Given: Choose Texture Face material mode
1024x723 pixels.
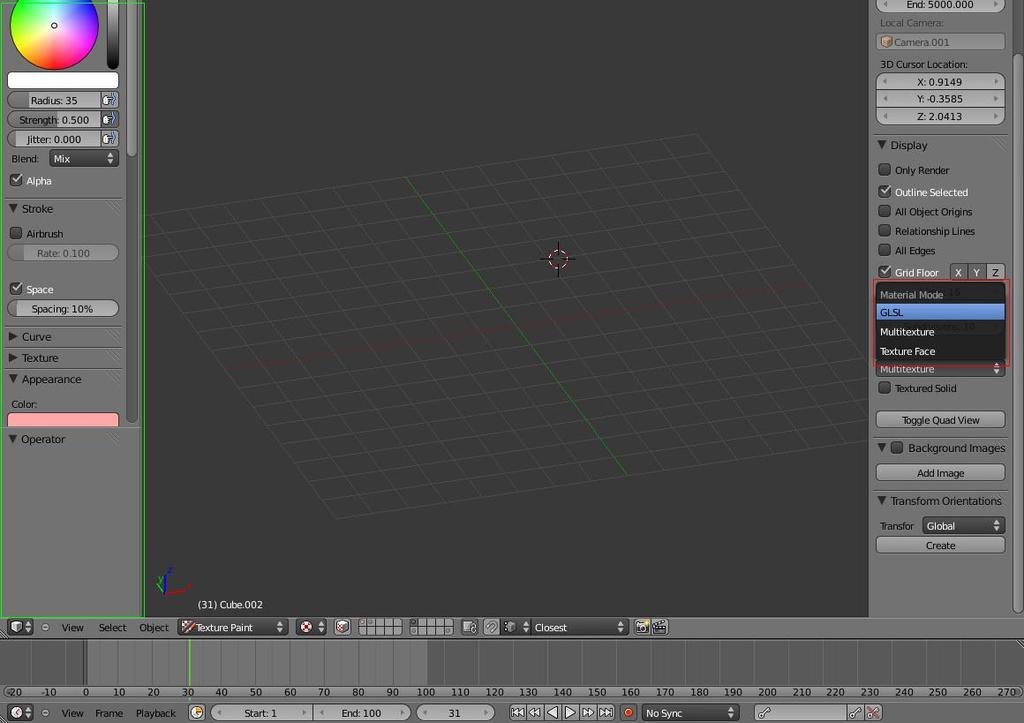Looking at the screenshot, I should 940,351.
